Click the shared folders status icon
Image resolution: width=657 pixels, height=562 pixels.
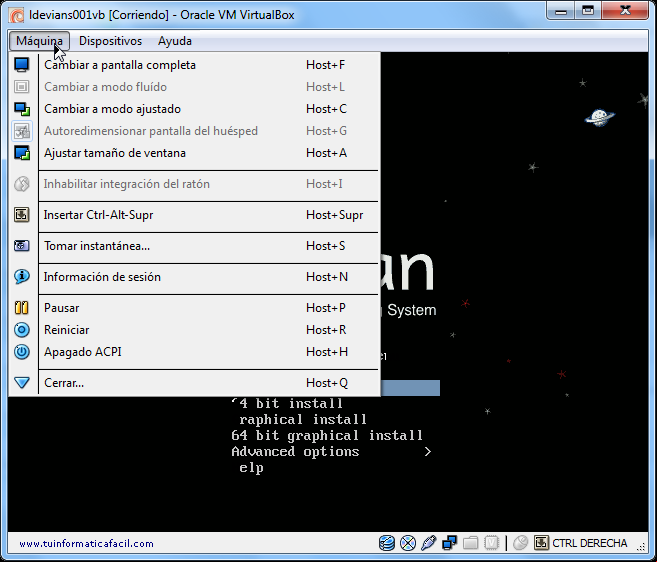[470, 543]
